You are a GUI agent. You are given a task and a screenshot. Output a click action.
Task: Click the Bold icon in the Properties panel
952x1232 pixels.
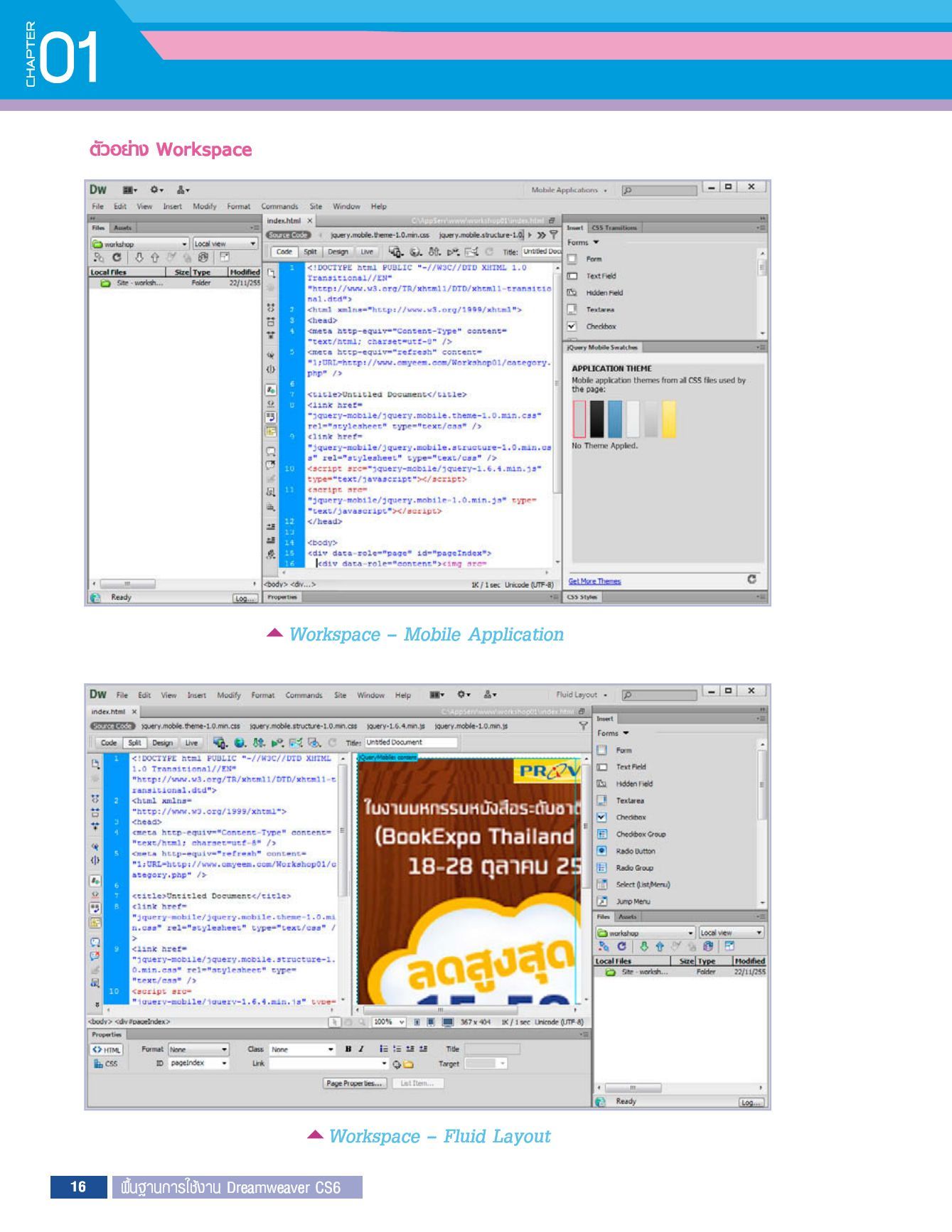pos(348,1049)
